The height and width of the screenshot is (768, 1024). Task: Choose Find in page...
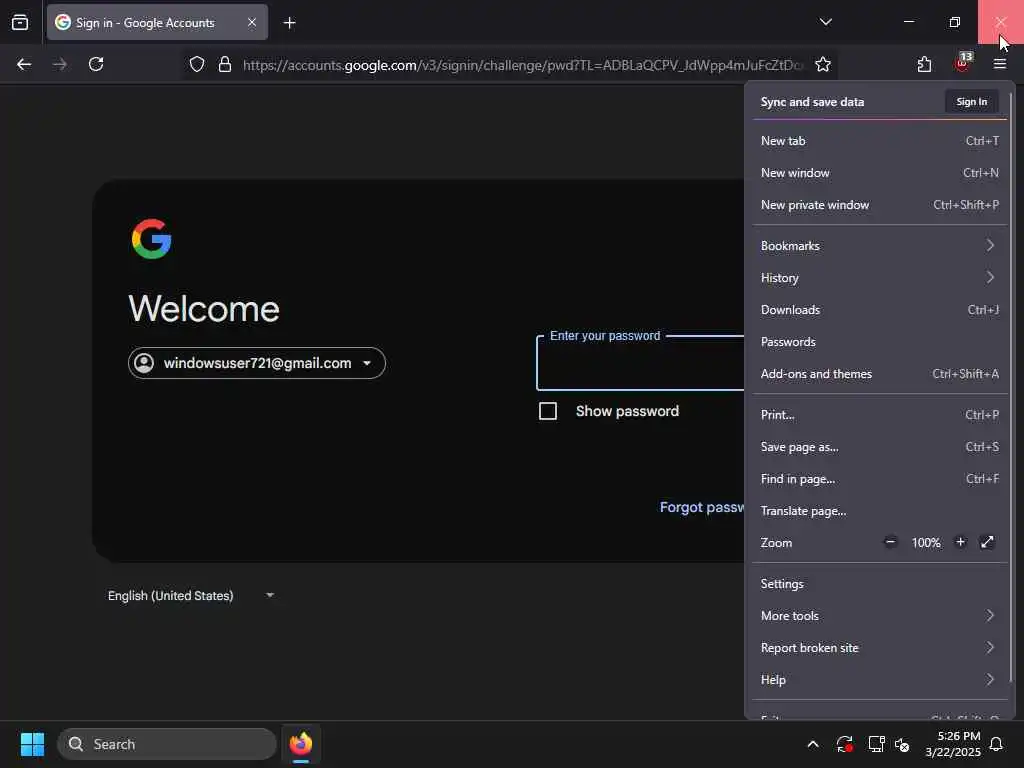pos(880,479)
